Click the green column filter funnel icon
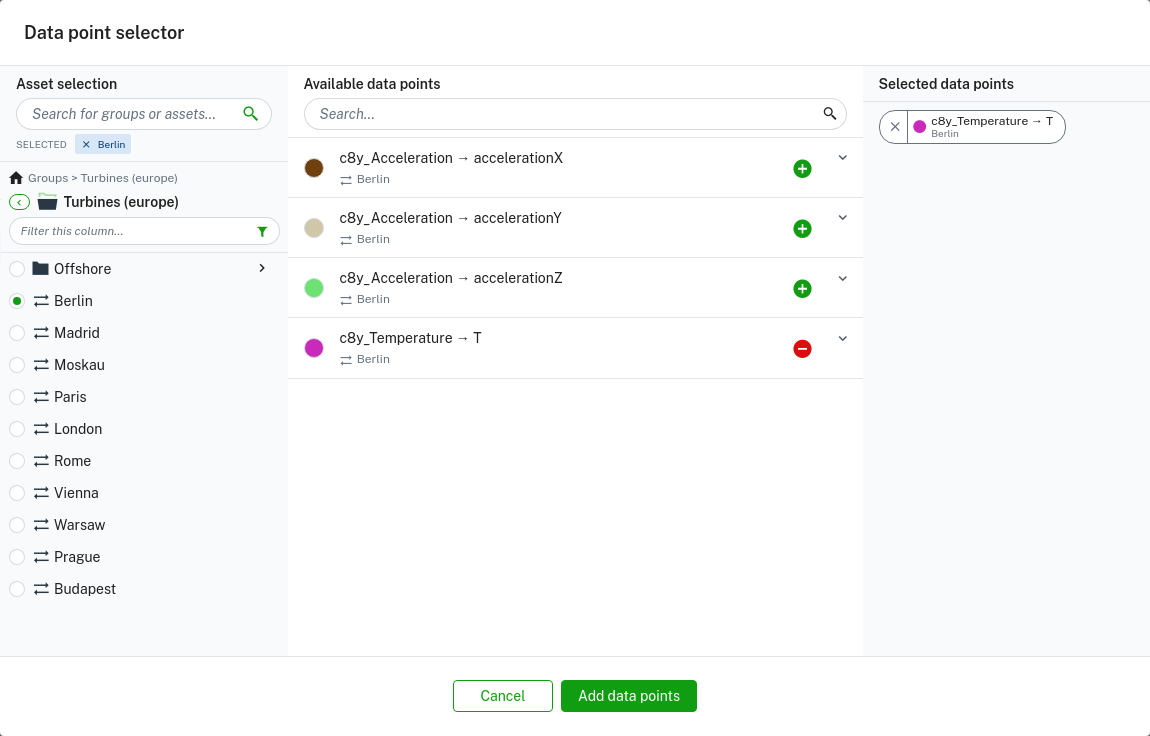Viewport: 1150px width, 736px height. pos(262,232)
